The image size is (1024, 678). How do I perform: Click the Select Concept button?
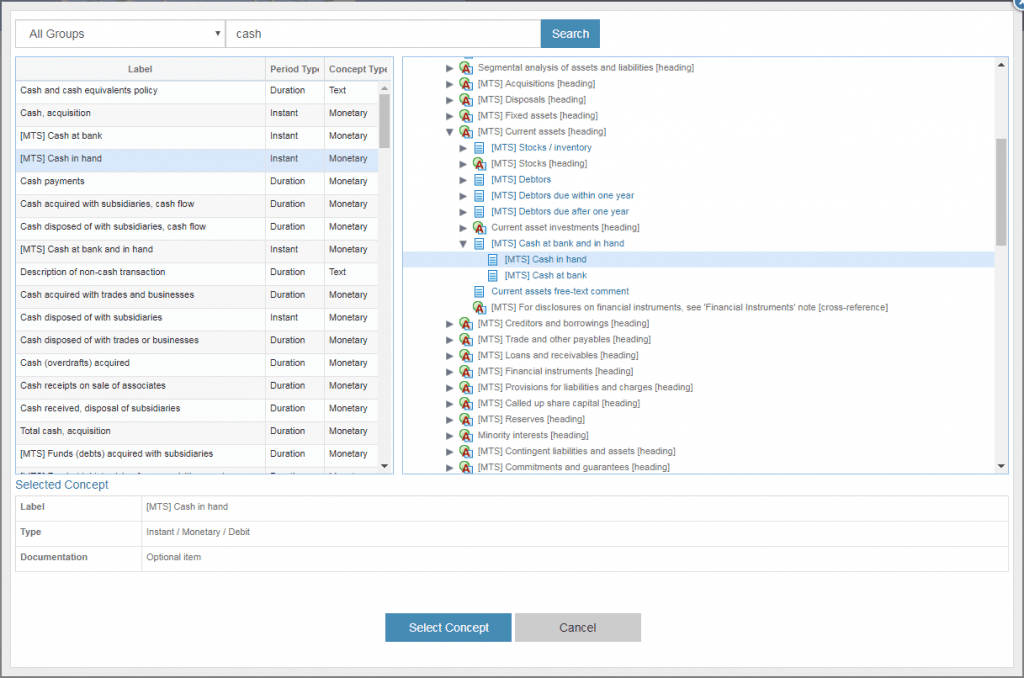448,628
